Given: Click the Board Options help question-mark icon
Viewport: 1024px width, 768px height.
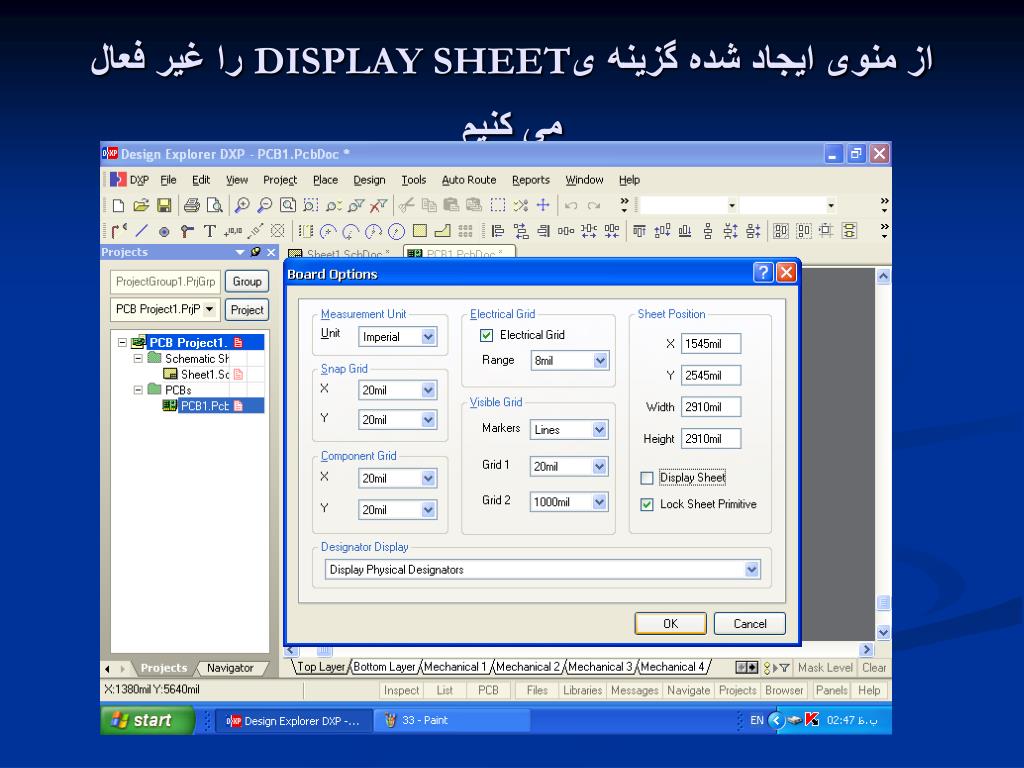Looking at the screenshot, I should tap(763, 272).
